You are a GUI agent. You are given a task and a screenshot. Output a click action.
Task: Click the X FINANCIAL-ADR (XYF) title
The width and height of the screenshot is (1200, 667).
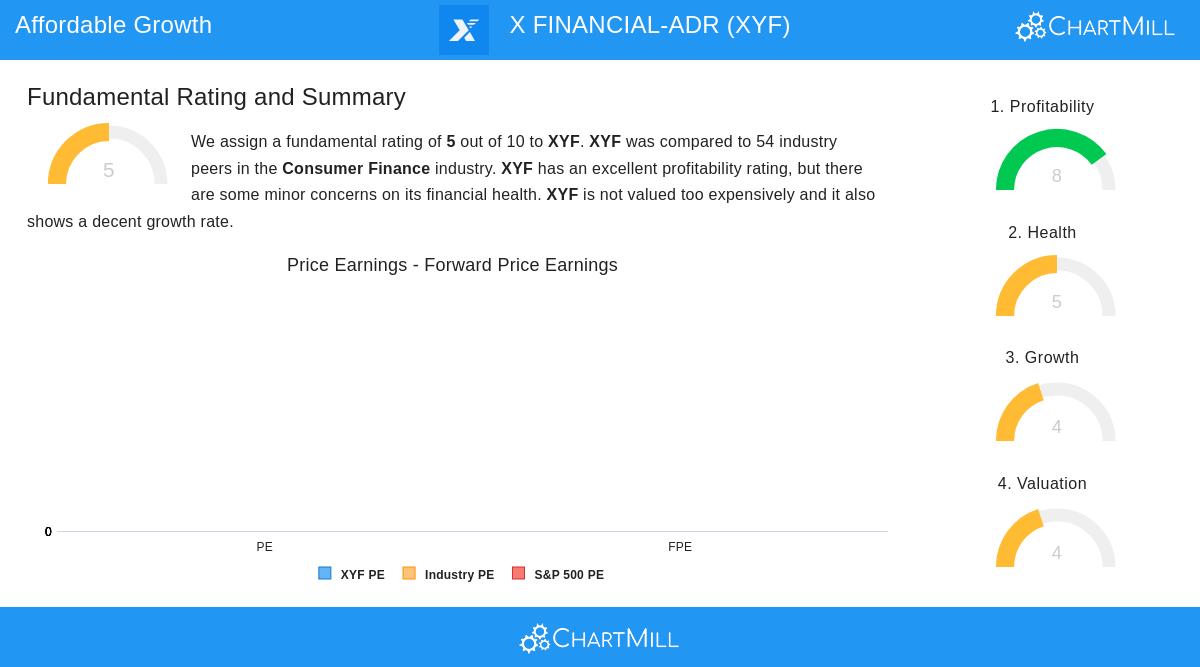(x=650, y=25)
